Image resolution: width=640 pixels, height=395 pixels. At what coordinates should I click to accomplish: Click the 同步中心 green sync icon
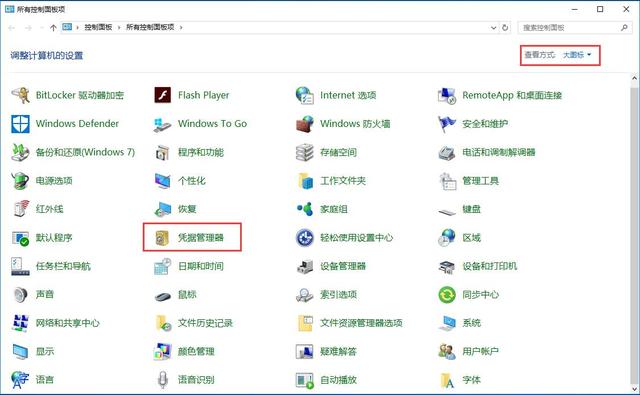point(447,295)
